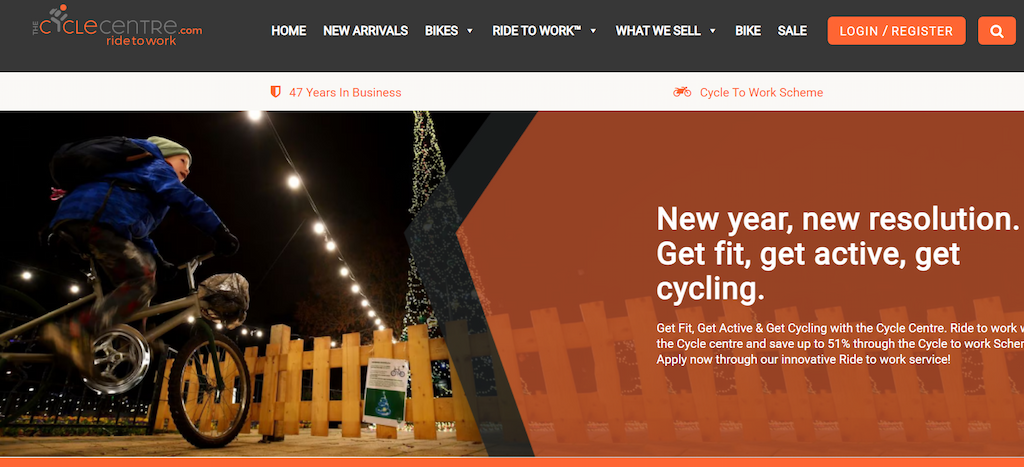Click the shield icon beside 47 Years
Image resolution: width=1024 pixels, height=467 pixels.
click(276, 92)
